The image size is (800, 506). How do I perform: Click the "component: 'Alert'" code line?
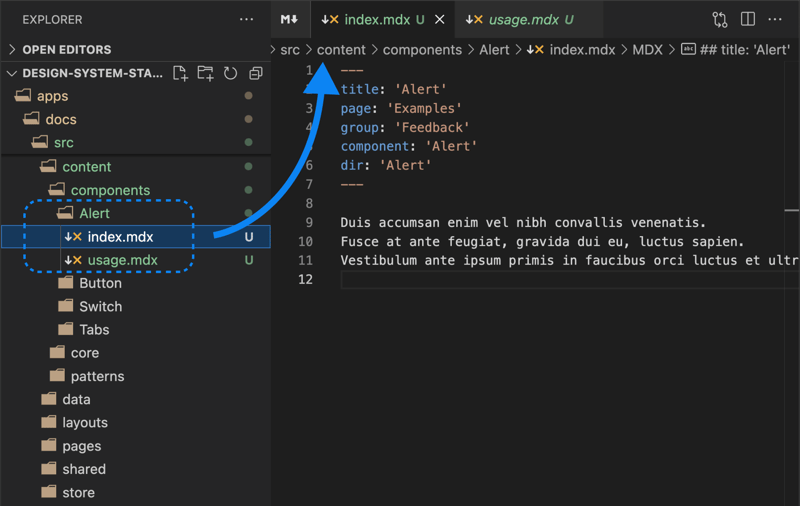point(409,146)
